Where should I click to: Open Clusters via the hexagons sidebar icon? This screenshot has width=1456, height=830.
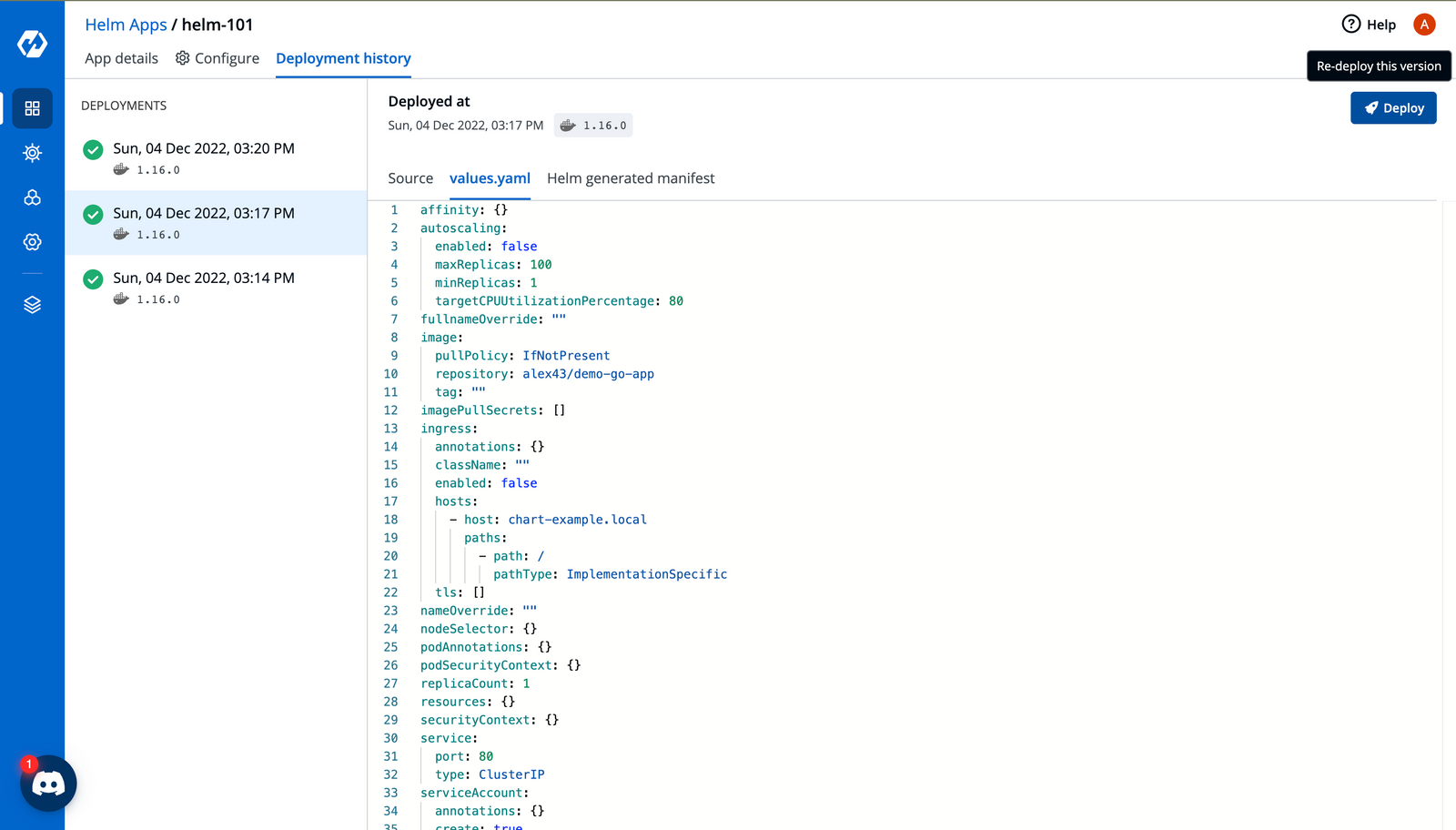click(32, 197)
